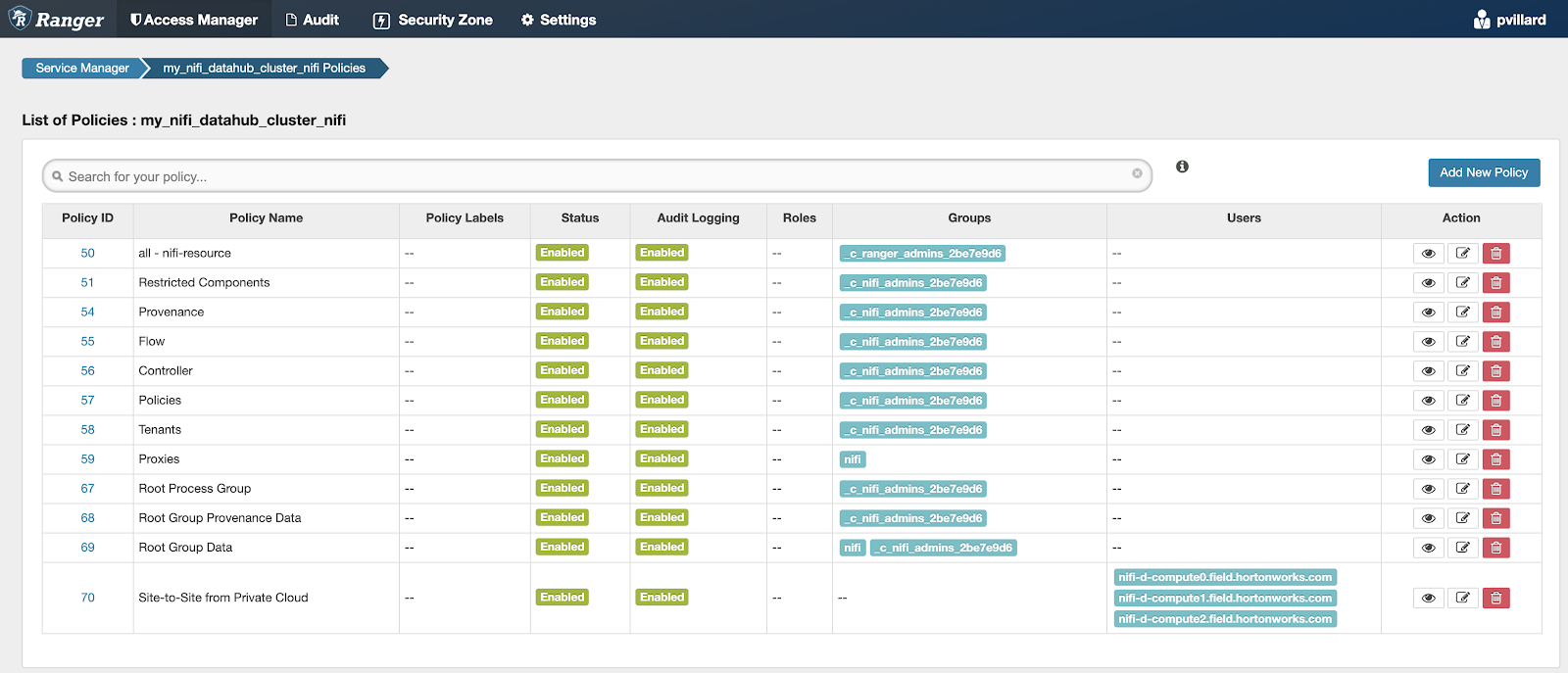The width and height of the screenshot is (1568, 673).
Task: Open the pvillard user menu
Action: click(x=1509, y=20)
